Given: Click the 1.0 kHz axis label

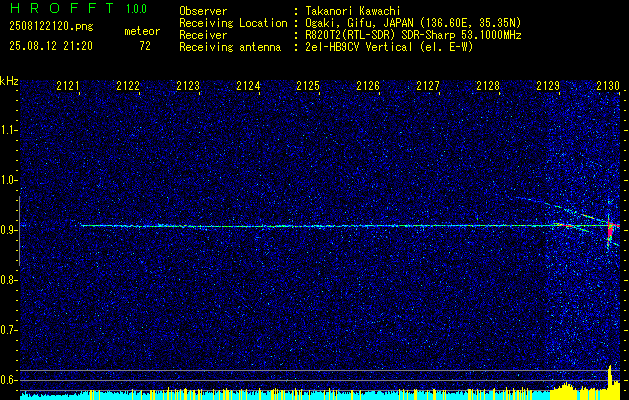Looking at the screenshot, I should click(x=7, y=180).
